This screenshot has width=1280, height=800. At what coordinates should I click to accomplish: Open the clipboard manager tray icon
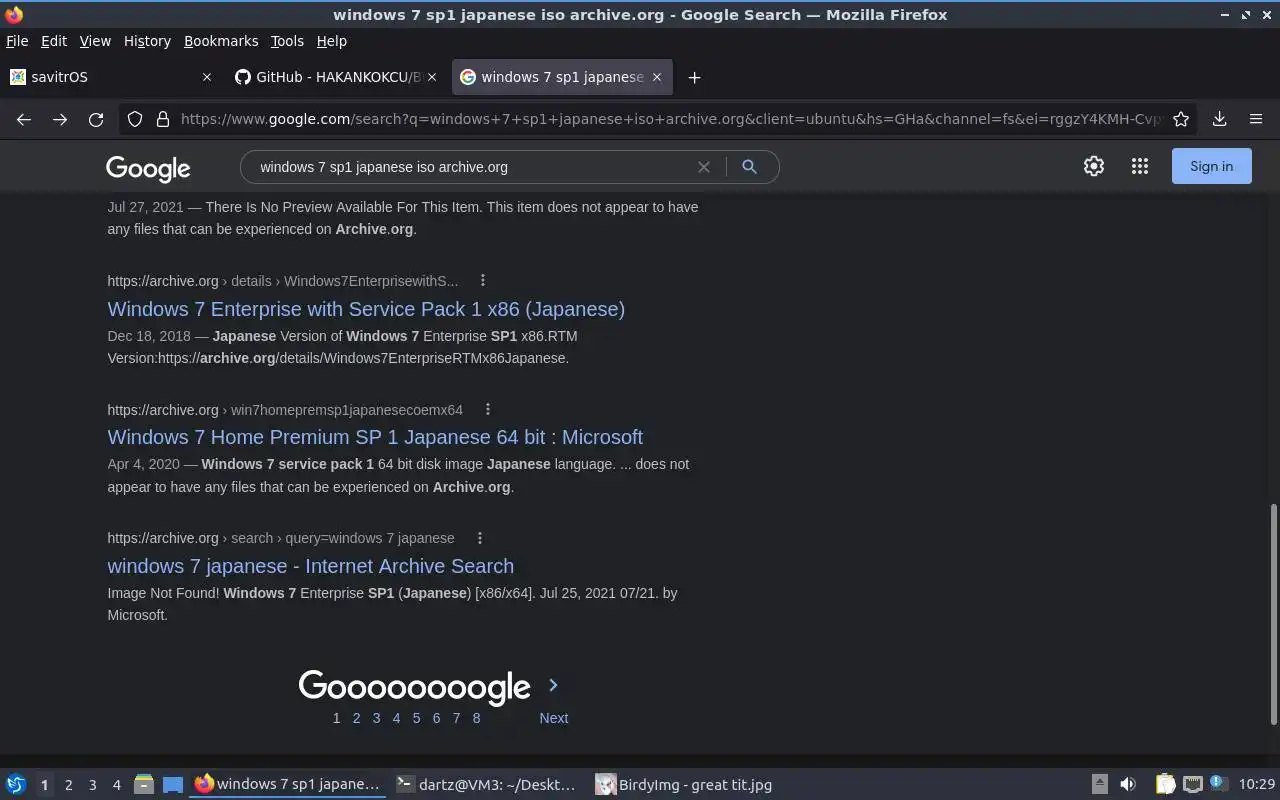[x=1165, y=785]
